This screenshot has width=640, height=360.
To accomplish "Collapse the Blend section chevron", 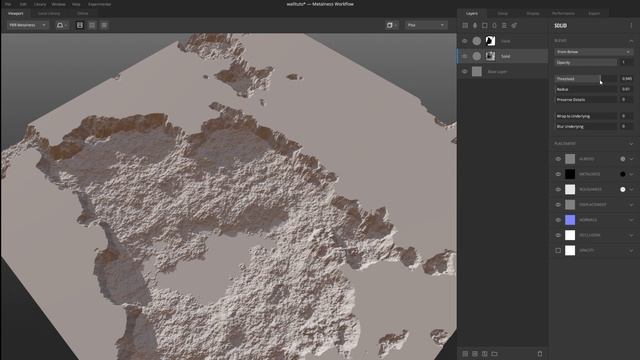I will point(631,41).
